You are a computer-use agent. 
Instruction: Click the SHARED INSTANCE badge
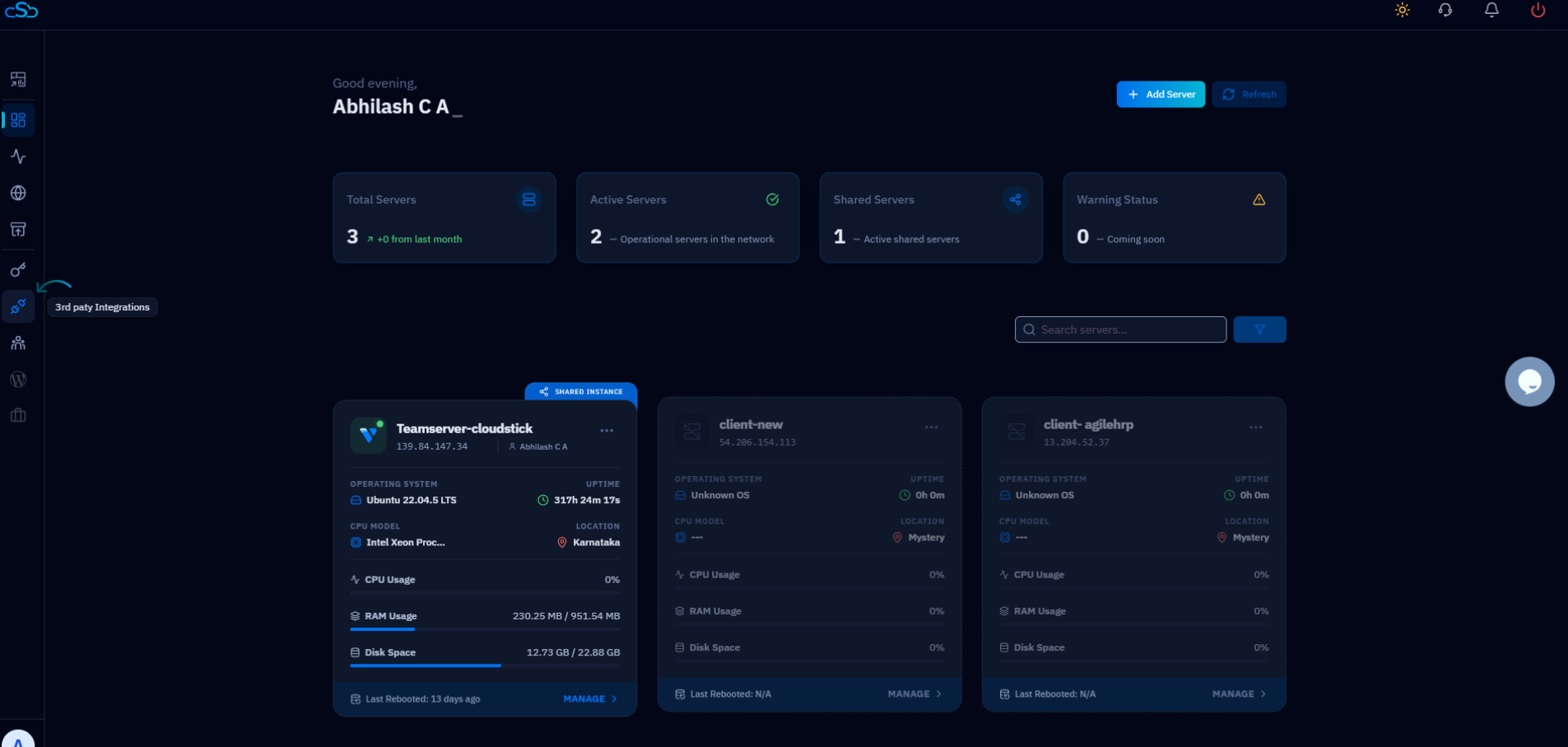[581, 391]
